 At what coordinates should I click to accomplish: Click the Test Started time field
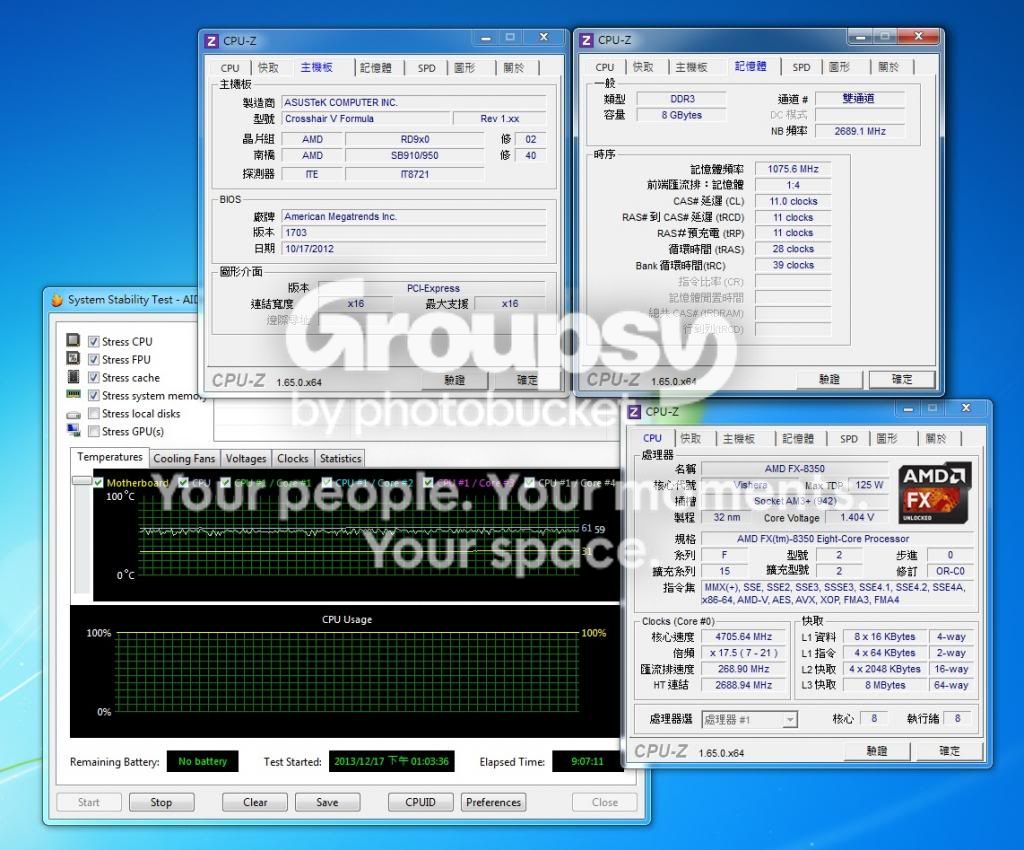pos(391,761)
